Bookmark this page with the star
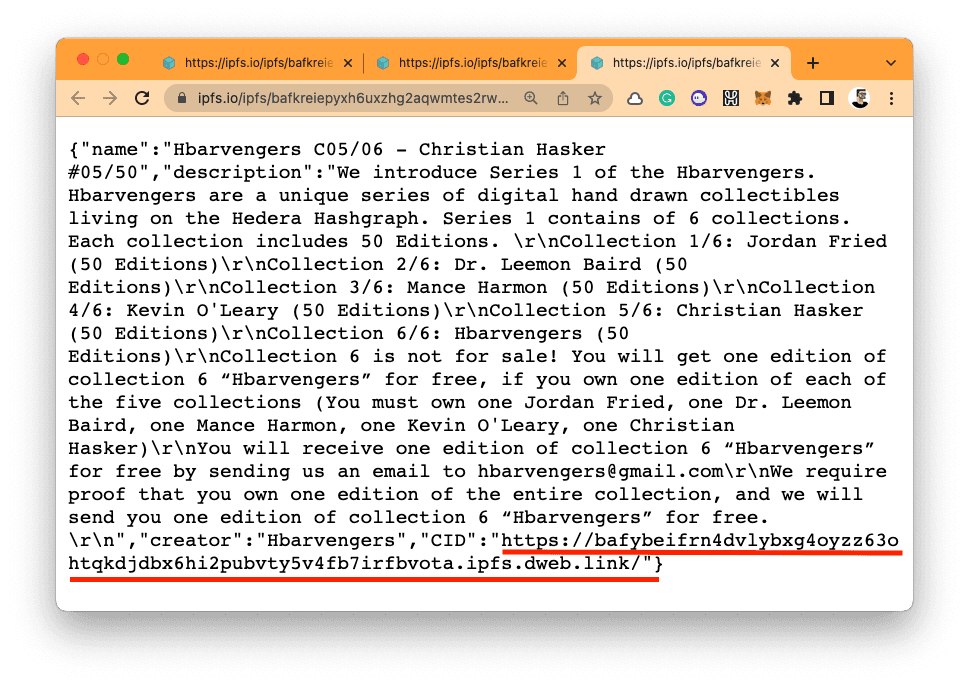Screen dimensions: 969x685 click(x=595, y=98)
